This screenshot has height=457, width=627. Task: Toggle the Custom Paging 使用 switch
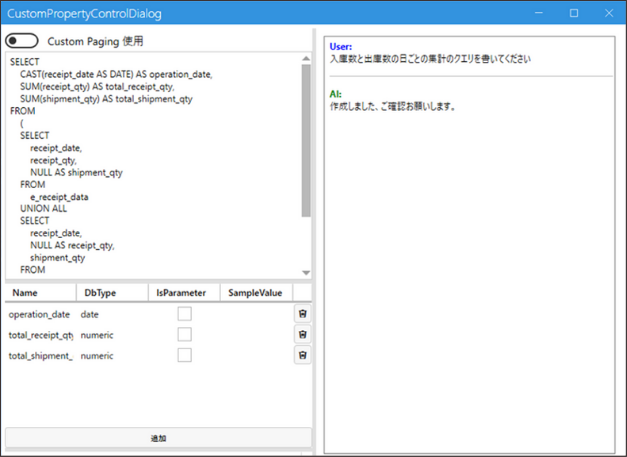[22, 41]
